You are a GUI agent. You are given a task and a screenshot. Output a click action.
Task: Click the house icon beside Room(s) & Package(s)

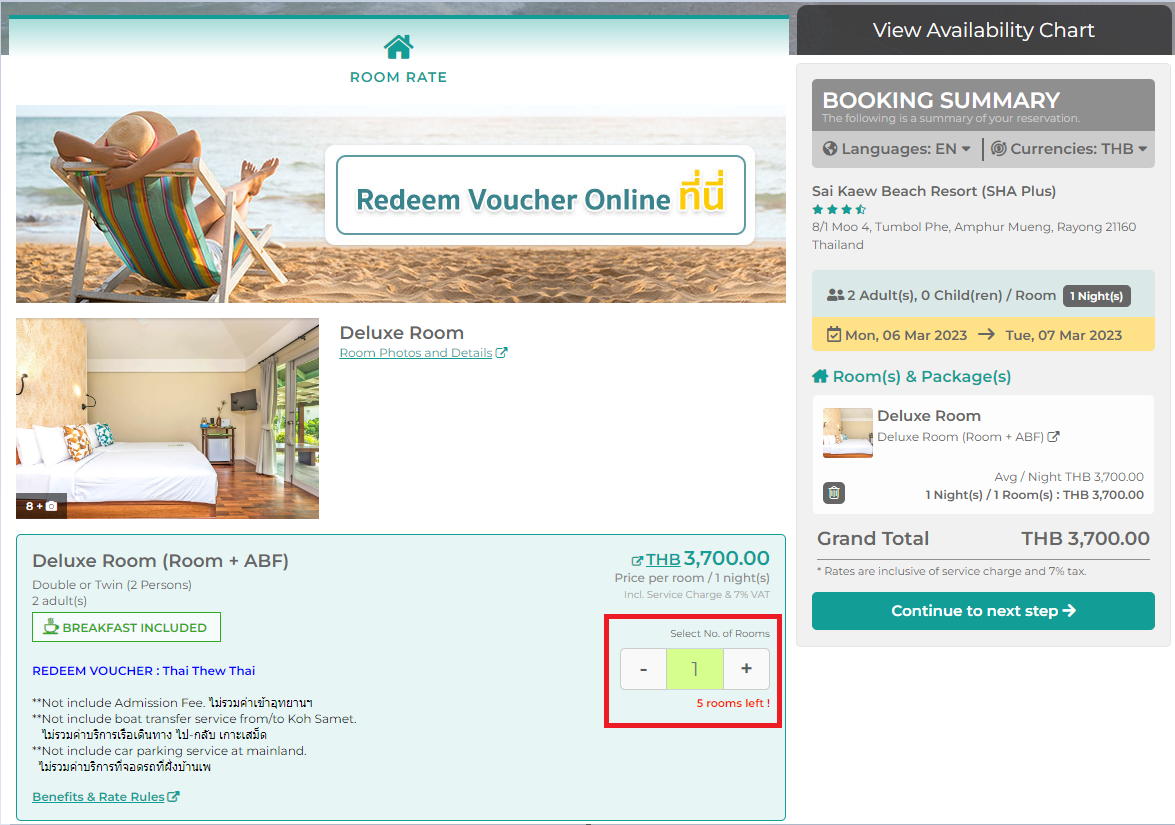click(821, 376)
